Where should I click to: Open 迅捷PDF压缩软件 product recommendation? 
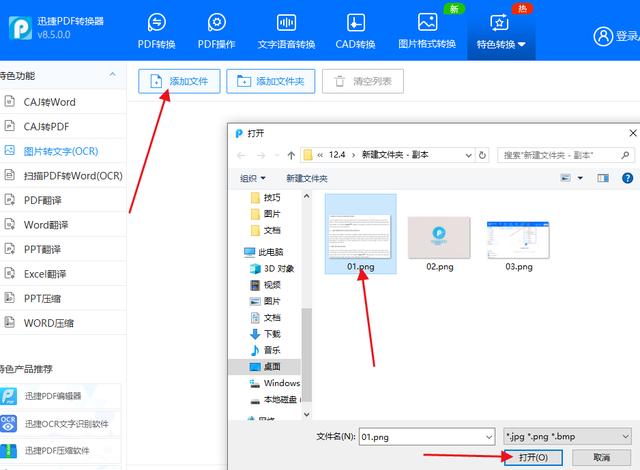tap(60, 450)
